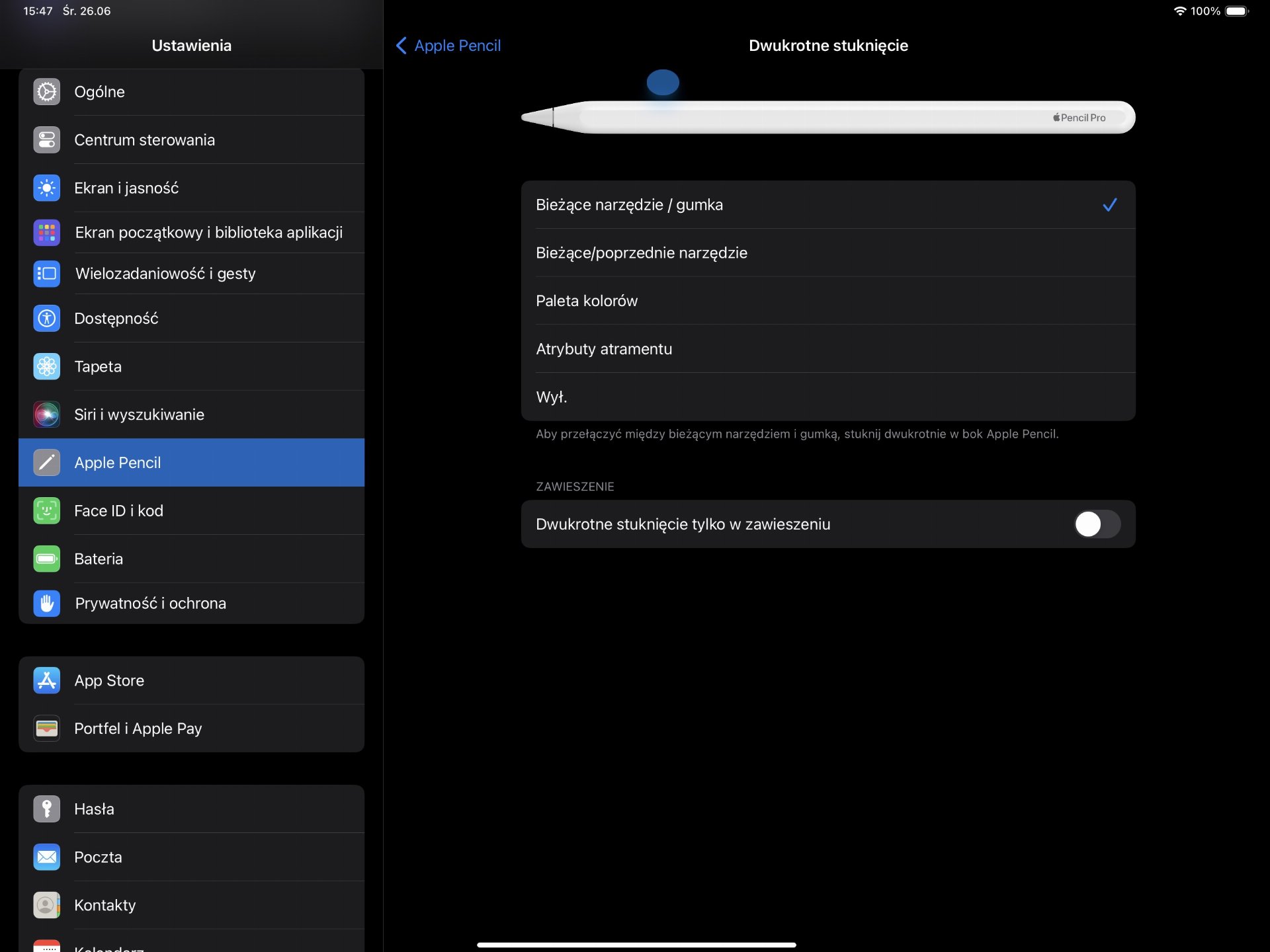Screen dimensions: 1270x952
Task: Tap App Store icon
Action: coord(46,680)
